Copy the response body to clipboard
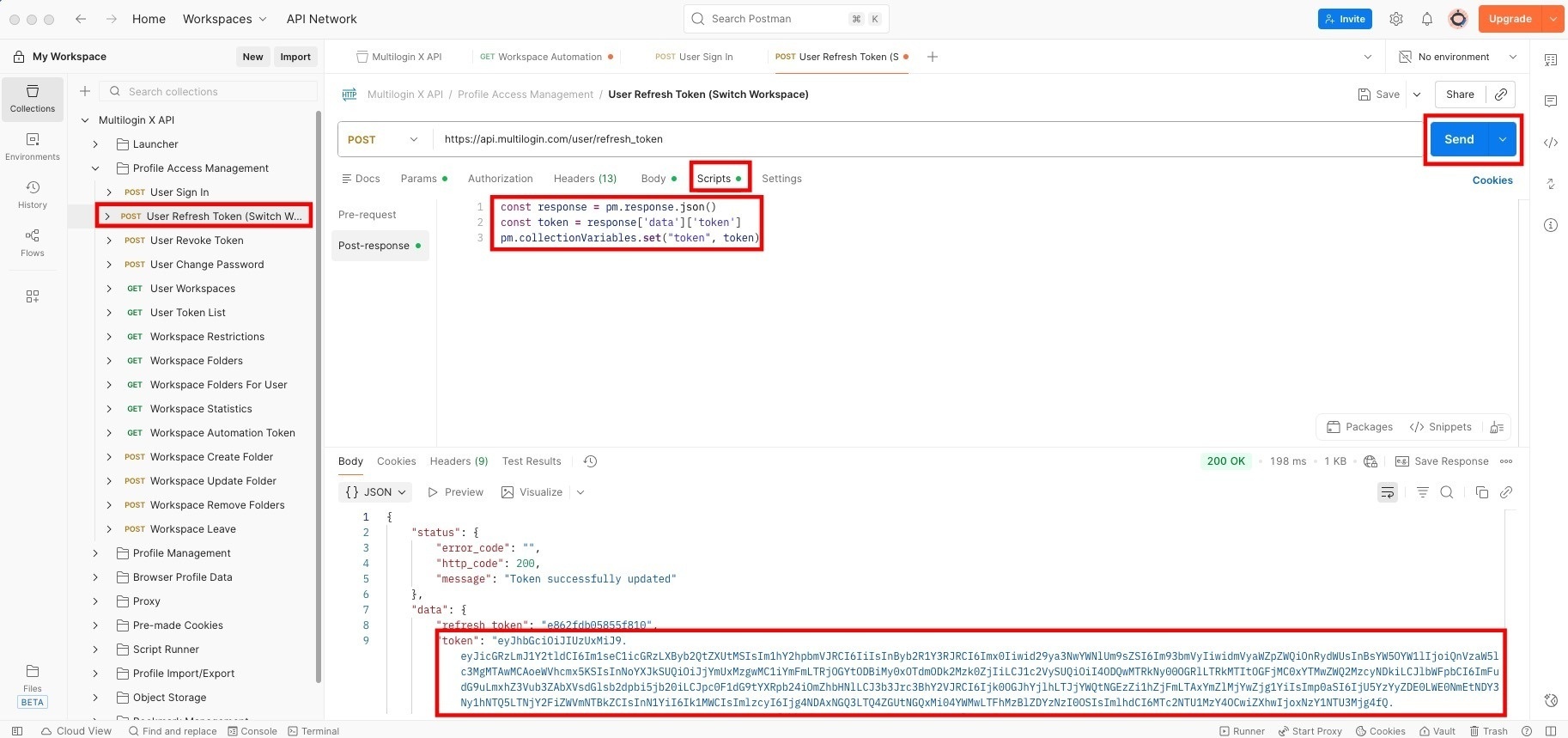The height and width of the screenshot is (738, 1568). (1482, 492)
